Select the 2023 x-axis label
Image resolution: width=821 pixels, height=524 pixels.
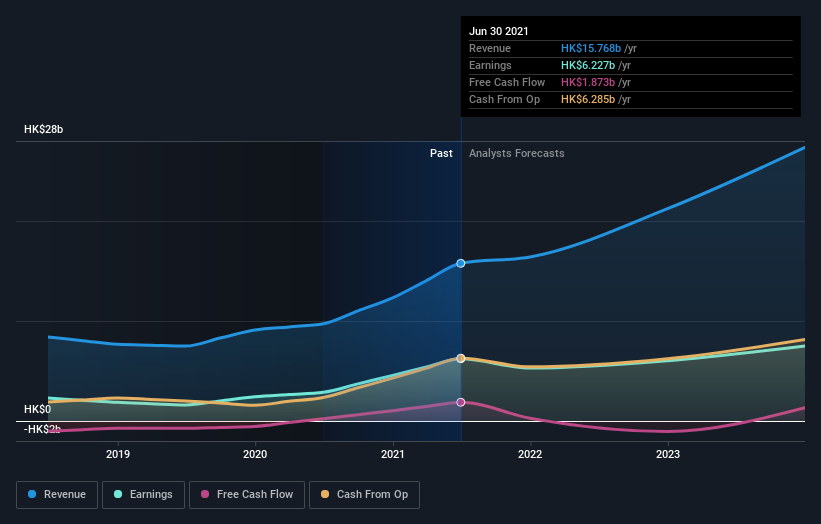click(x=668, y=454)
